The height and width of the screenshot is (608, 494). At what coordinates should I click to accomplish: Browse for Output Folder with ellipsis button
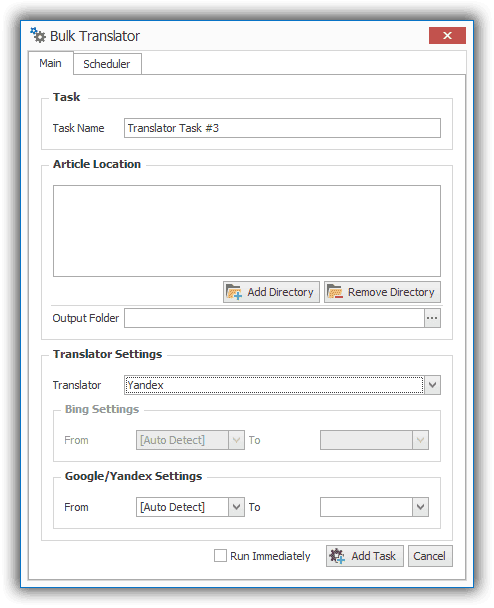432,318
